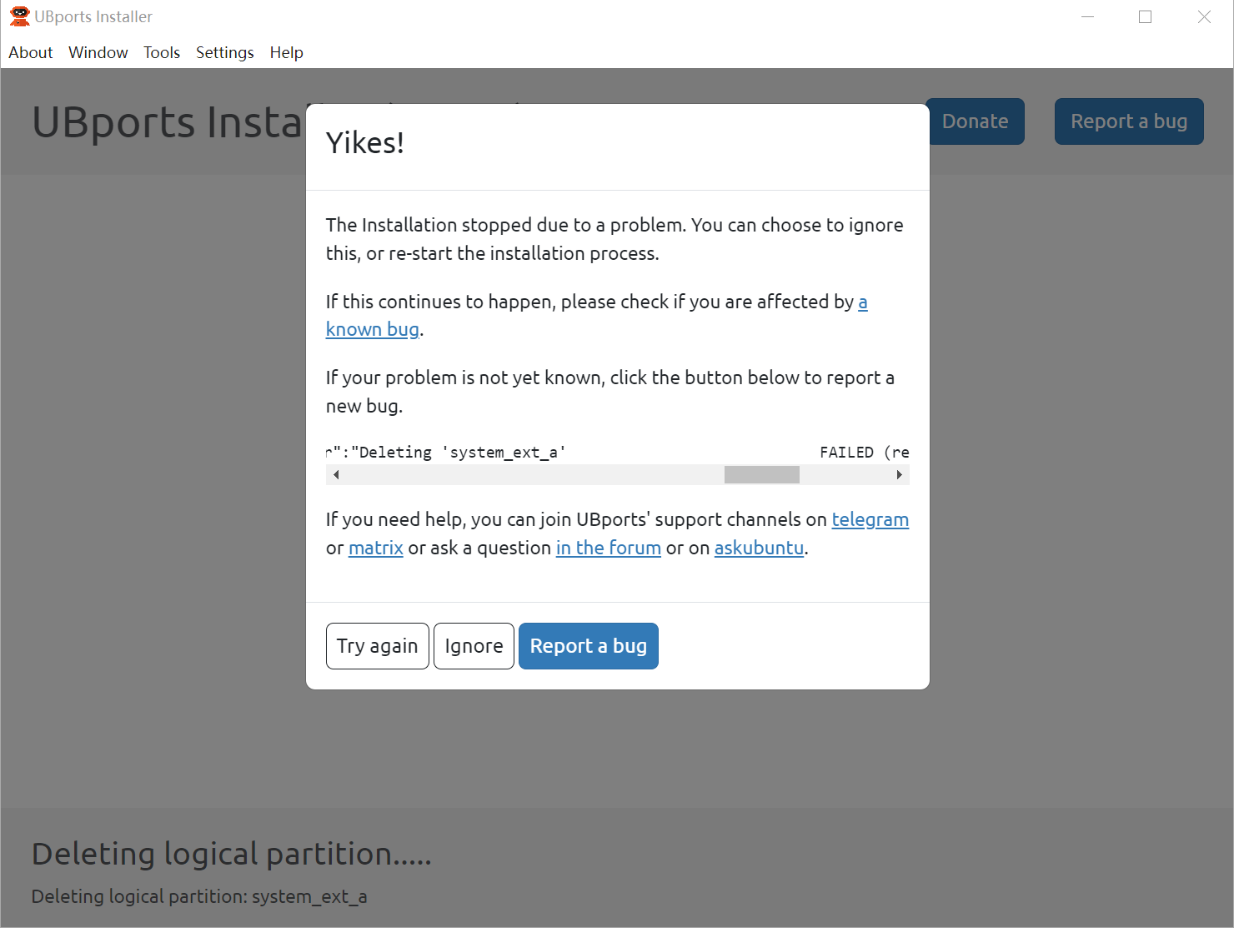The image size is (1252, 929).
Task: Open the matrix support link
Action: click(x=376, y=548)
